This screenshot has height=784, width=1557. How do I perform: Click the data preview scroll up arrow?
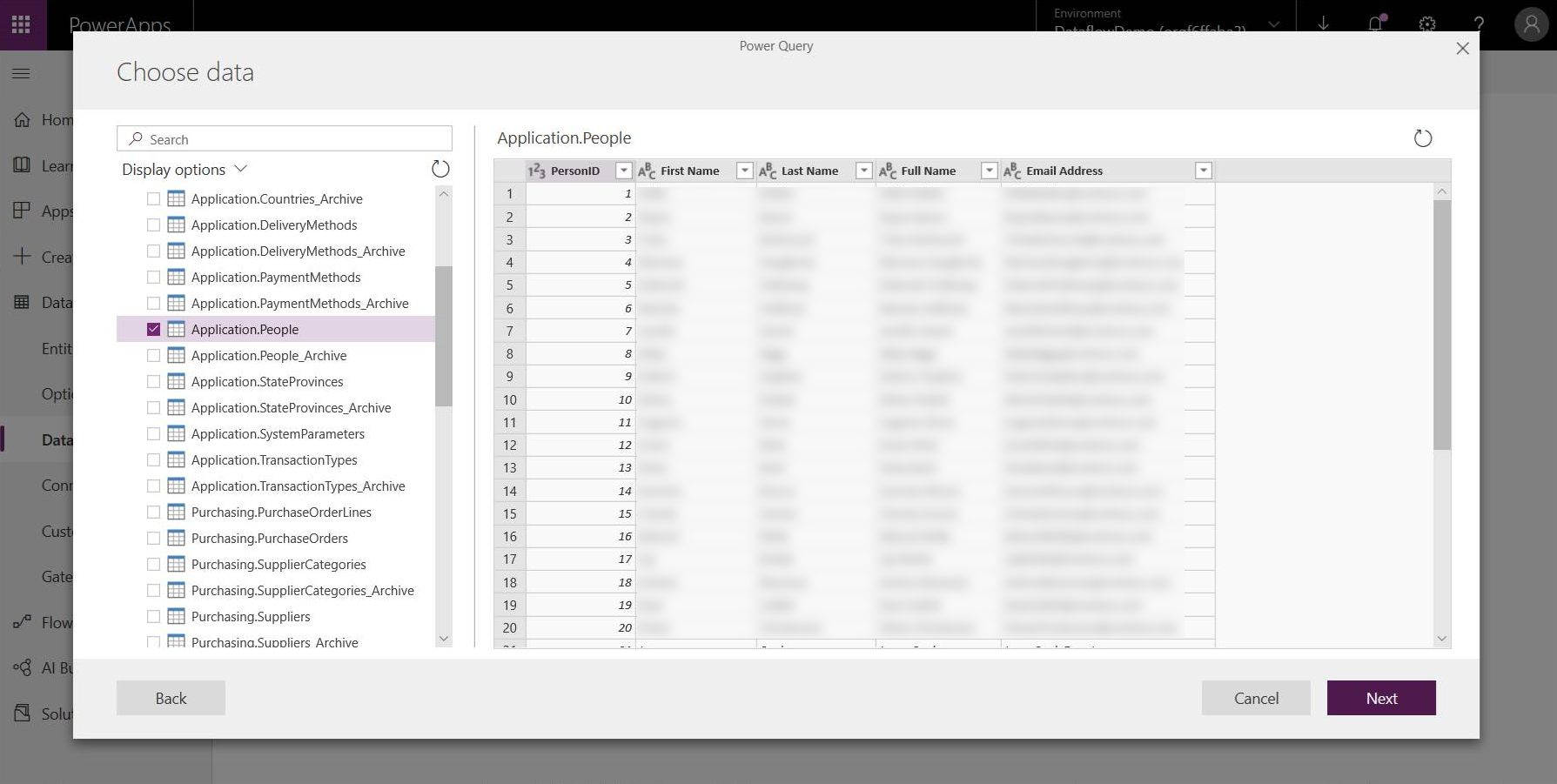[1442, 191]
